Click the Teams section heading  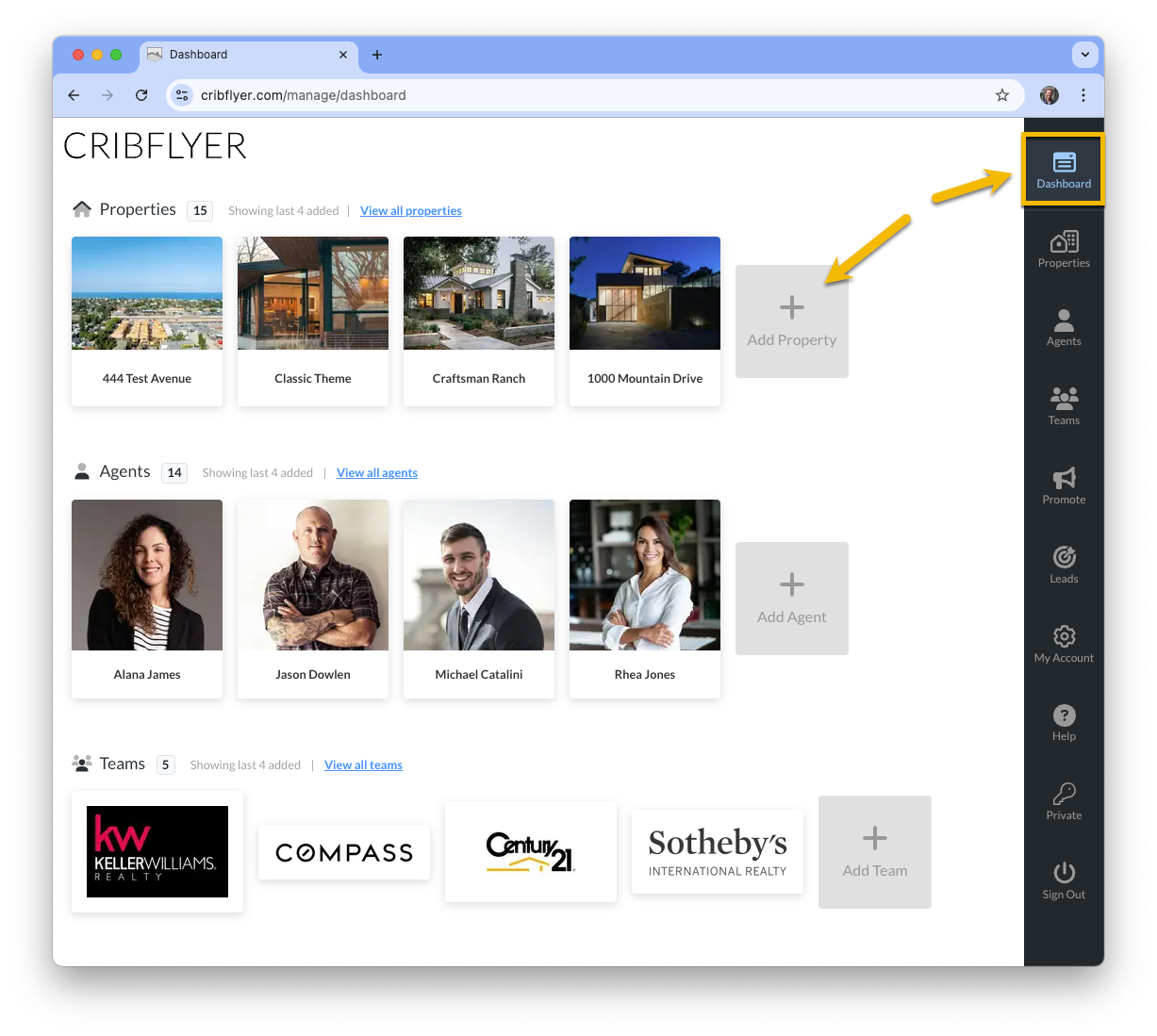[123, 764]
